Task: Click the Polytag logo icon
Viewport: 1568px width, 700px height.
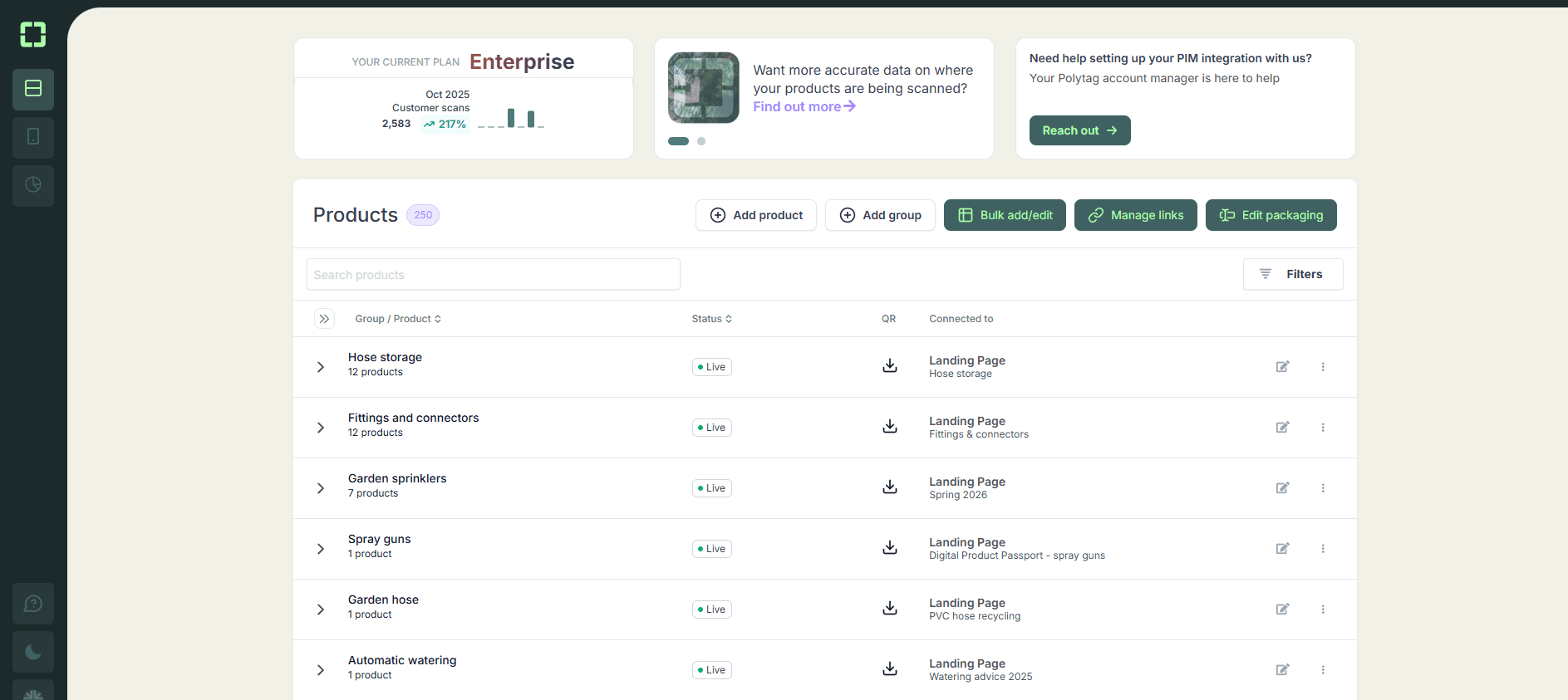Action: click(33, 34)
